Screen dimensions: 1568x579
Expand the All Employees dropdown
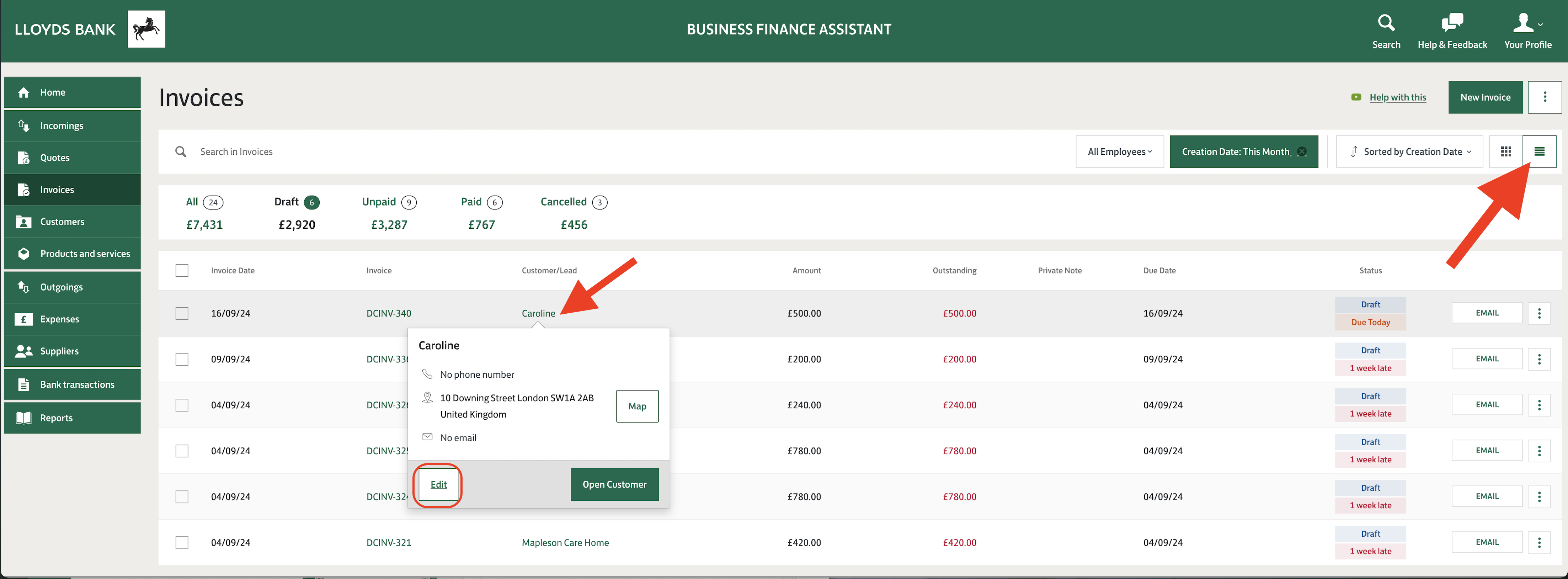pos(1119,152)
